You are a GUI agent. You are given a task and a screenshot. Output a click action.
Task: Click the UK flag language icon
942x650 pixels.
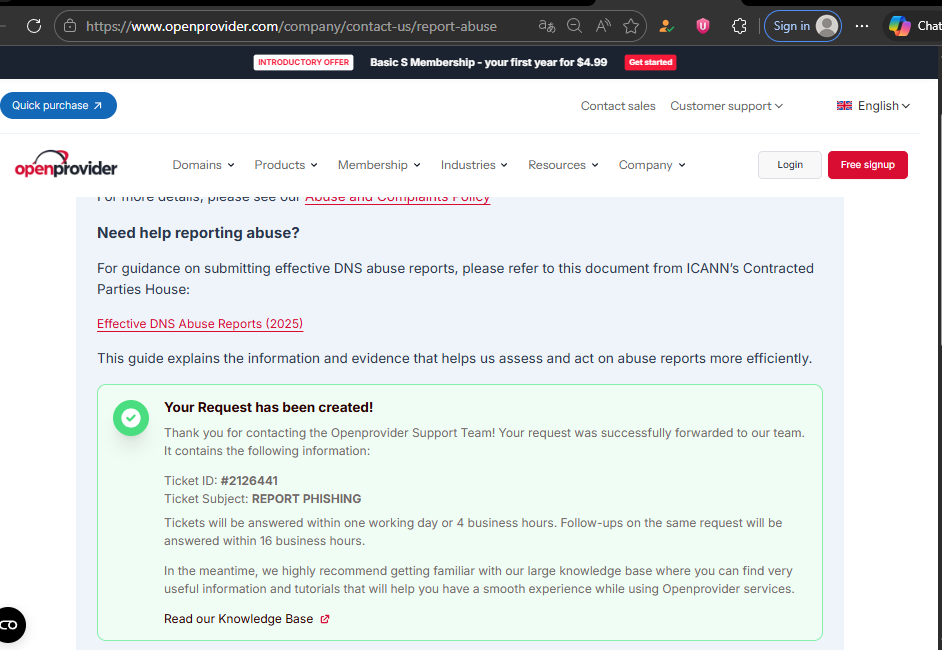844,106
